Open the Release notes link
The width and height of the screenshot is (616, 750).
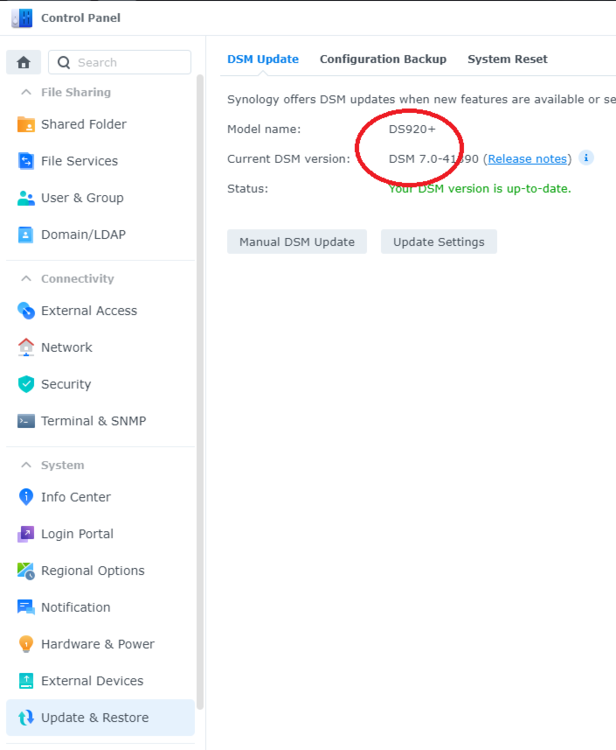click(527, 159)
